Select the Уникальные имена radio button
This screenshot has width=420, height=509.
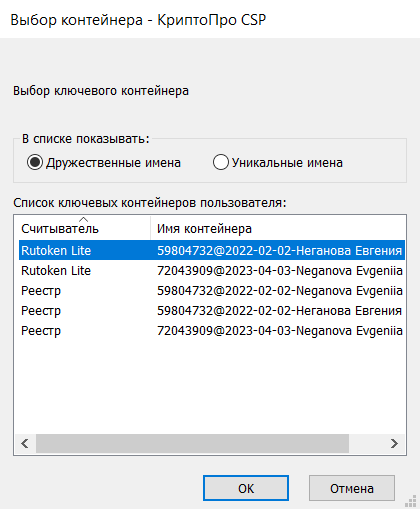pos(221,163)
